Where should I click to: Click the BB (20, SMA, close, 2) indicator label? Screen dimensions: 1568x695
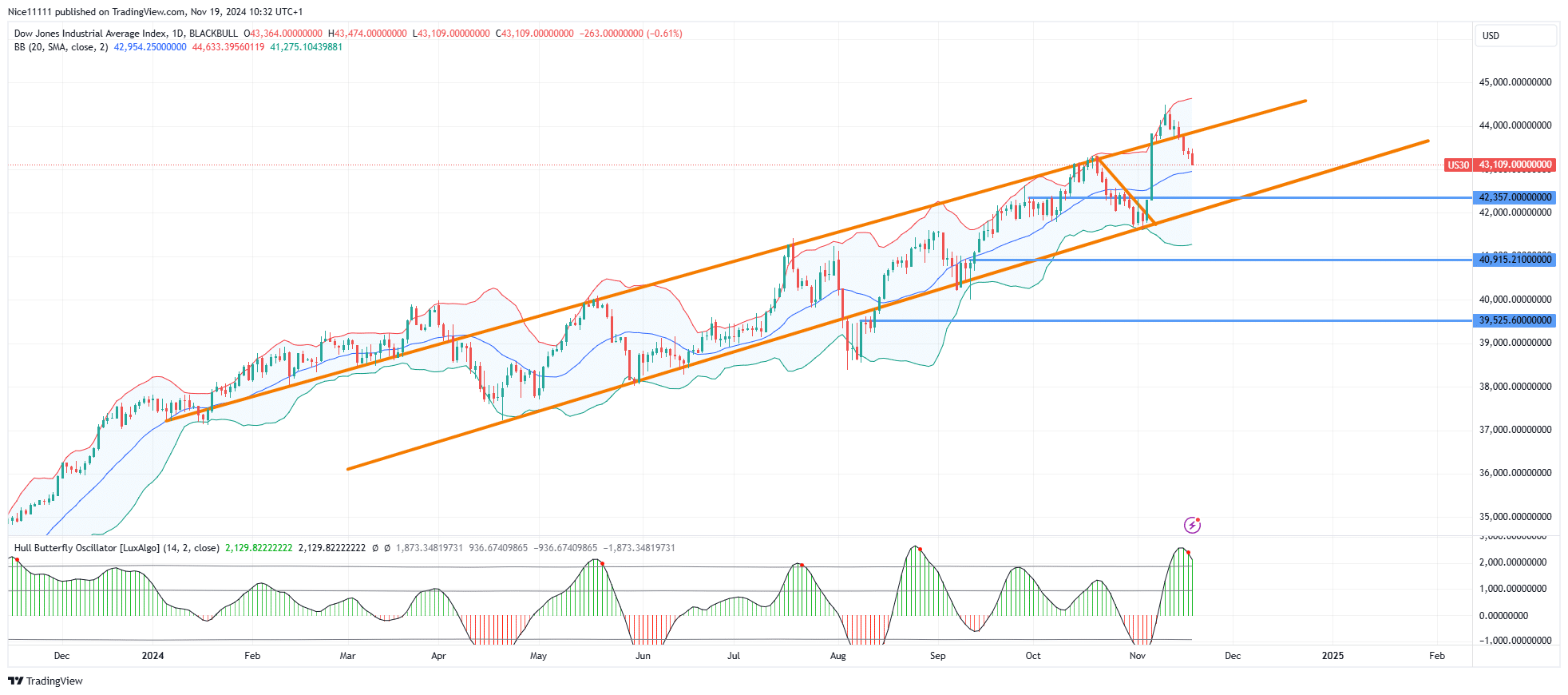click(61, 47)
